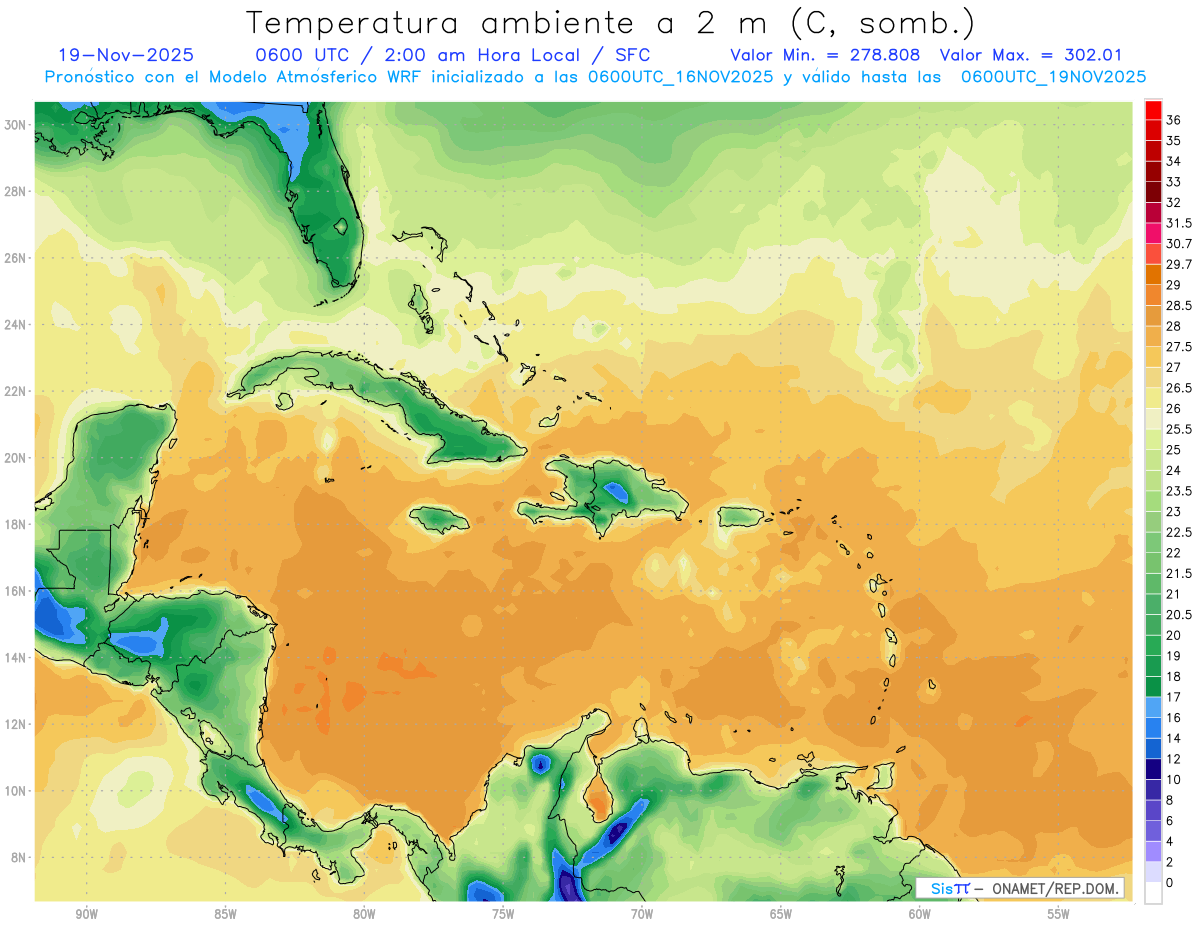Click the '24N' latitude label
This screenshot has width=1200, height=927.
click(x=15, y=325)
